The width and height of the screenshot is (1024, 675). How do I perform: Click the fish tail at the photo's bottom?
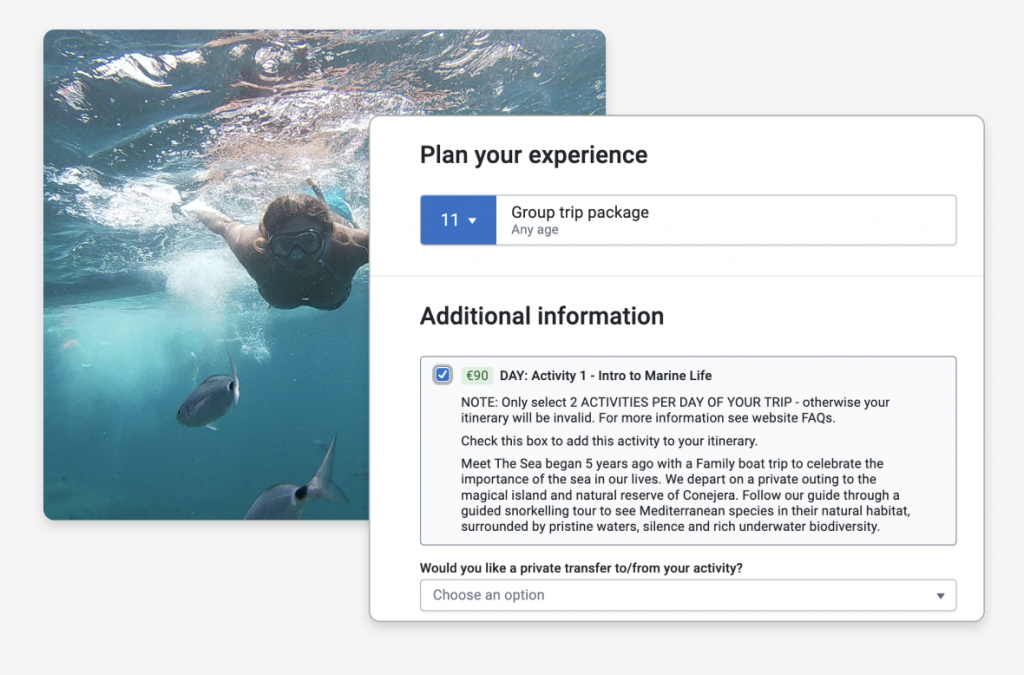coord(326,477)
